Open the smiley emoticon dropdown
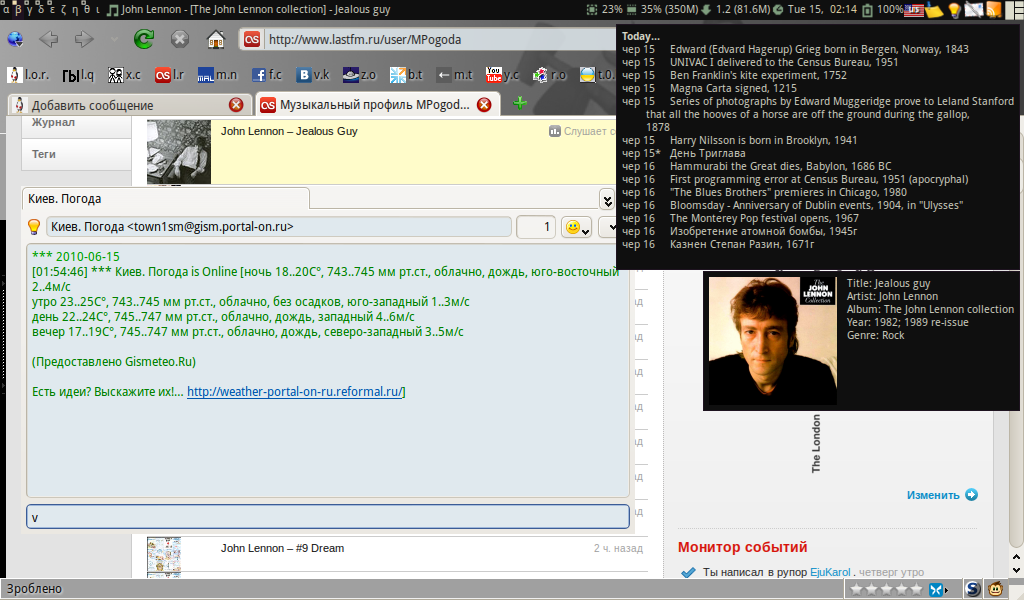 point(576,227)
